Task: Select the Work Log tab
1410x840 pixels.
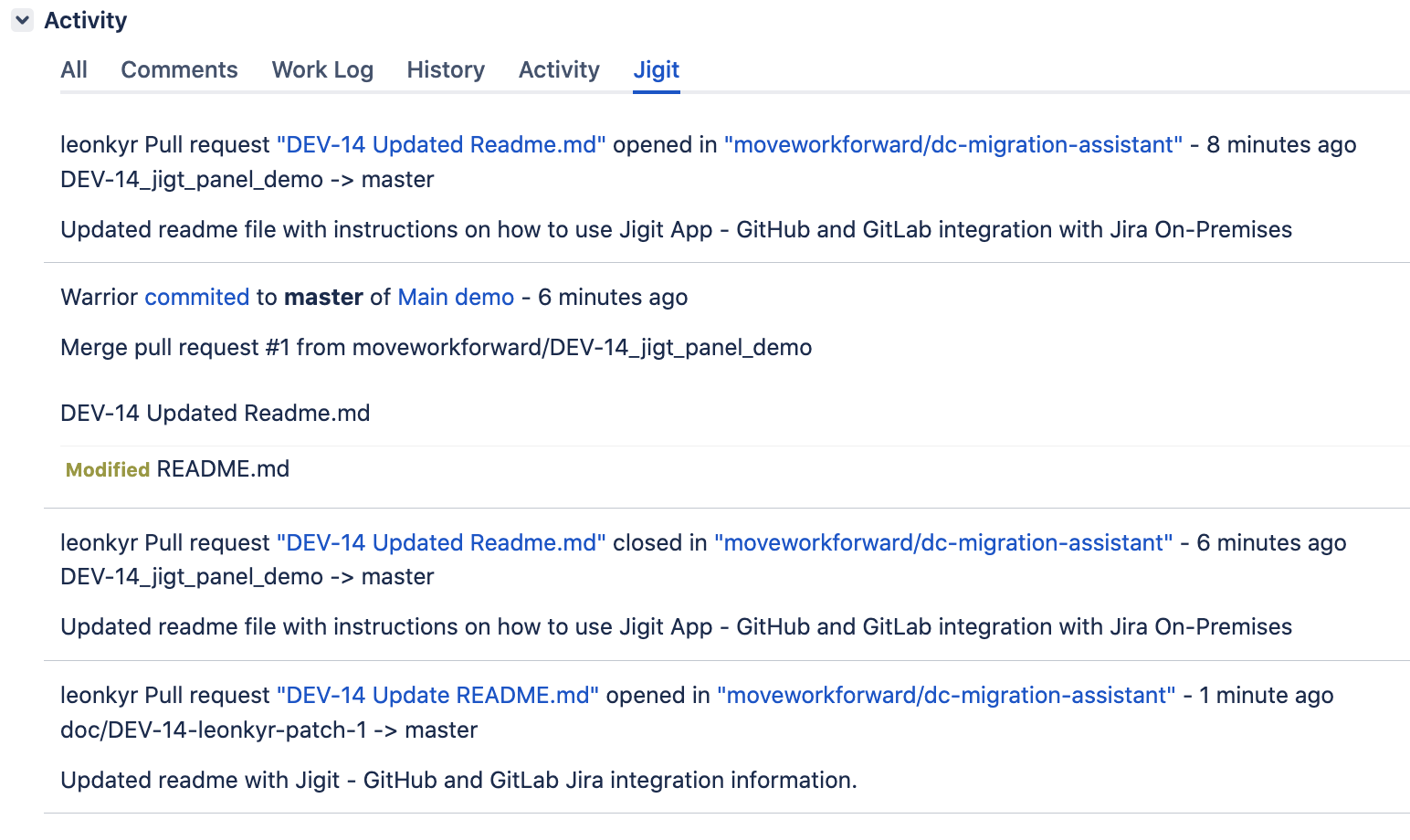Action: (x=321, y=69)
